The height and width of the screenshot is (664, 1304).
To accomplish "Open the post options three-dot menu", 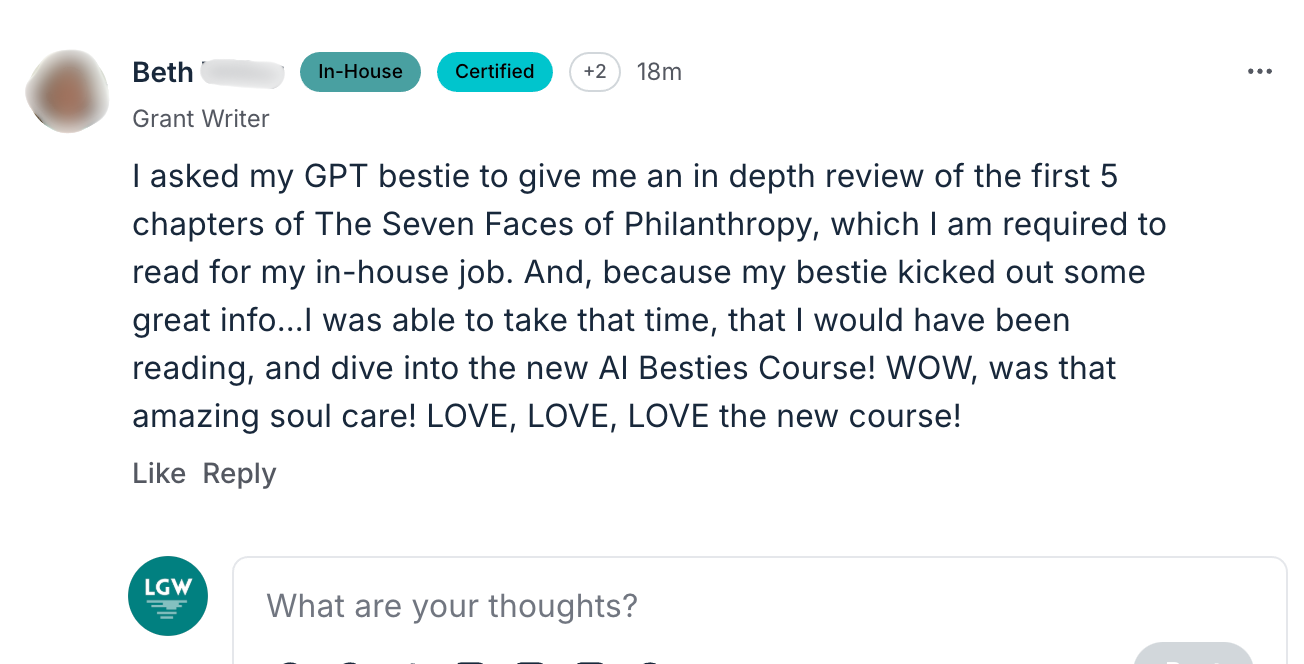I will 1260,71.
